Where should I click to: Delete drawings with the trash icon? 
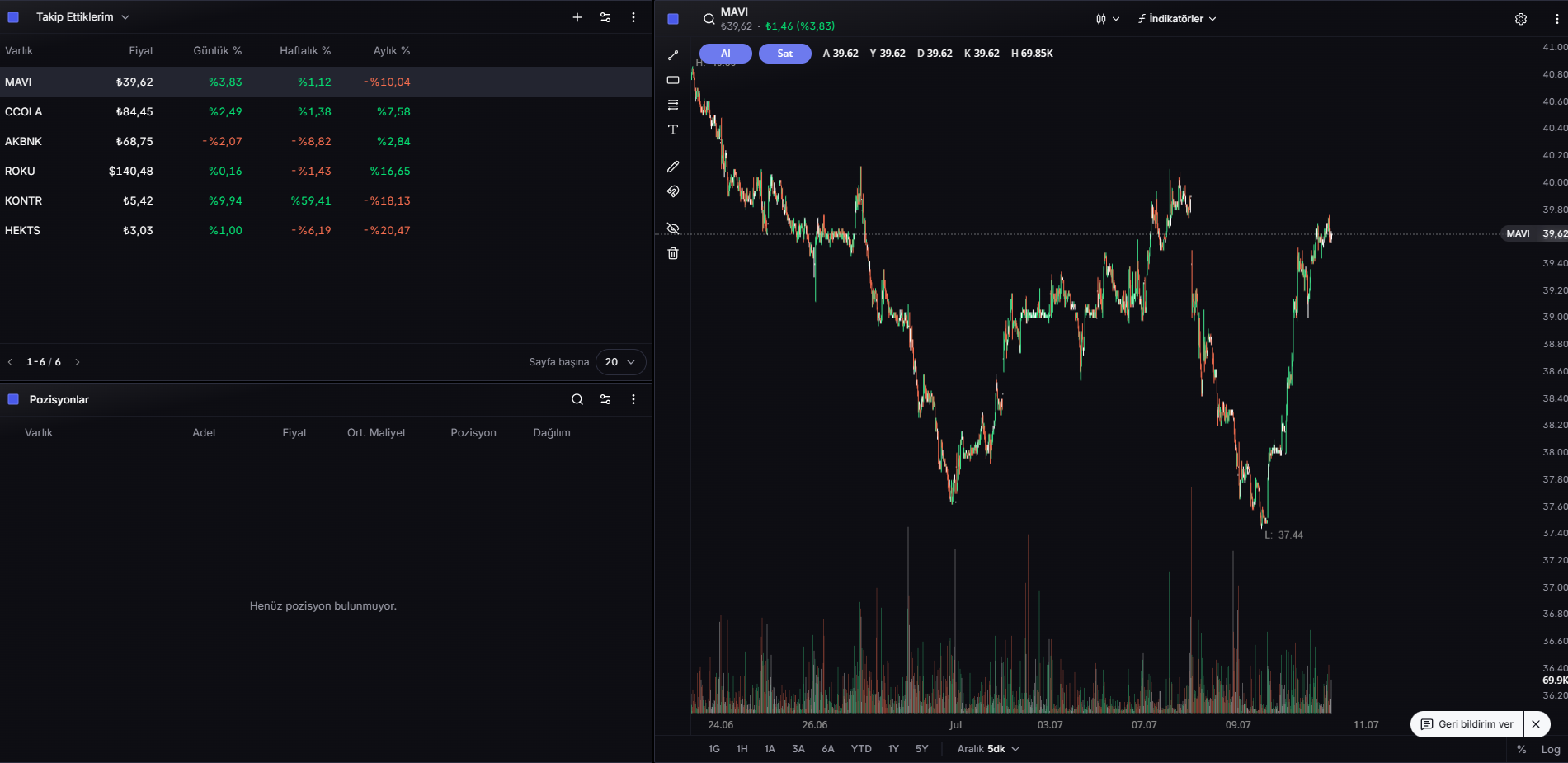click(673, 253)
